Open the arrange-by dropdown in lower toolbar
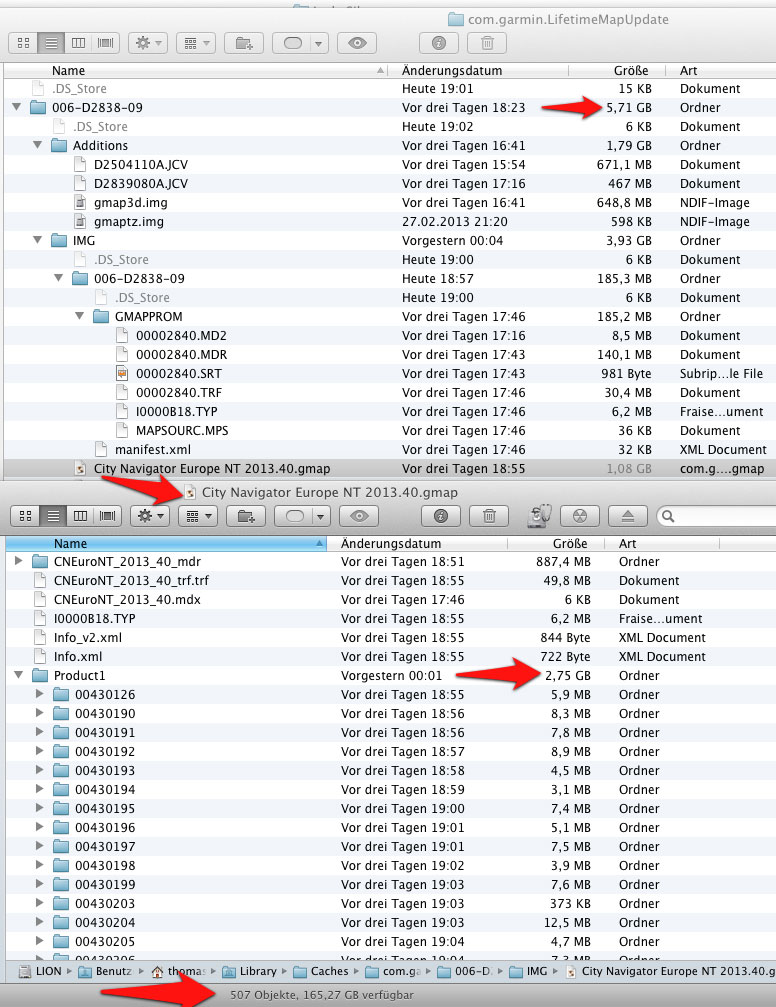This screenshot has height=1007, width=776. pyautogui.click(x=195, y=516)
